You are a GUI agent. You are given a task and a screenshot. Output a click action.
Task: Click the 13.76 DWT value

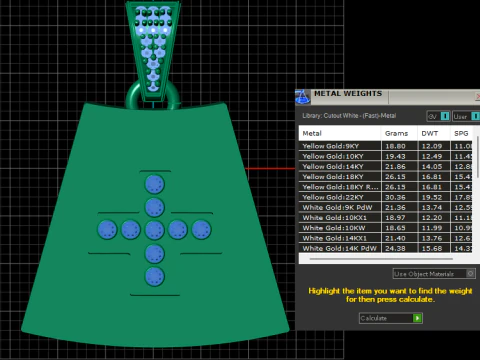[432, 238]
